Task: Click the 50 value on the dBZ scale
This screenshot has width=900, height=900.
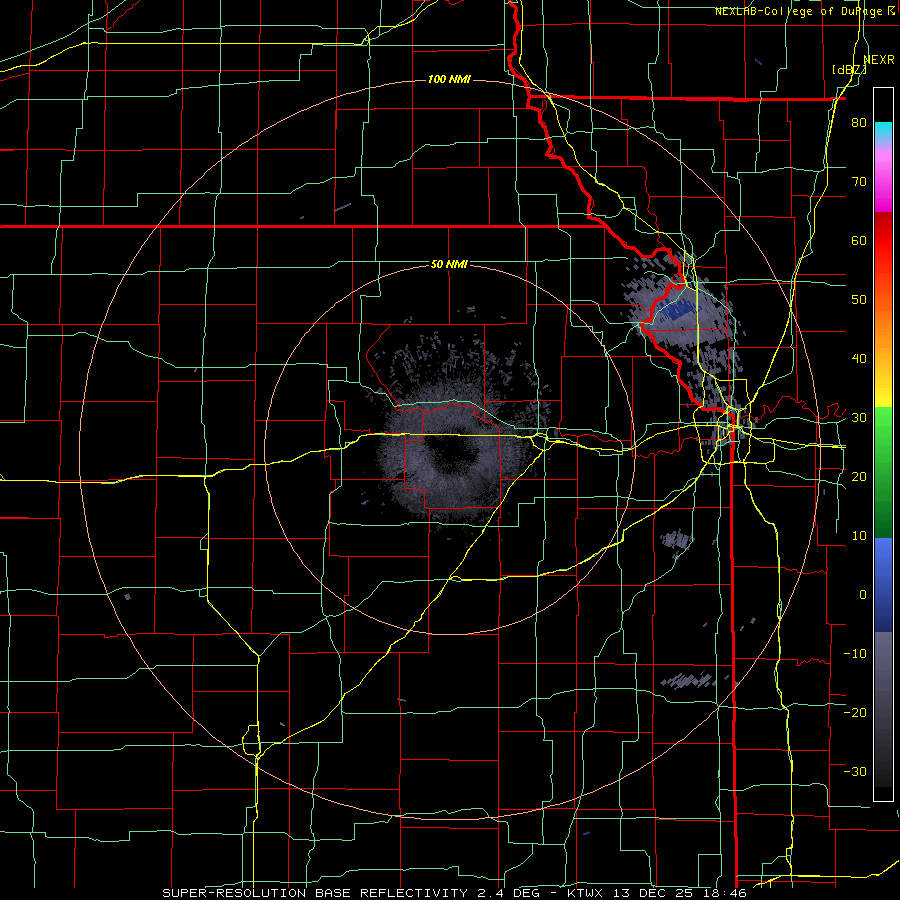Action: (859, 300)
